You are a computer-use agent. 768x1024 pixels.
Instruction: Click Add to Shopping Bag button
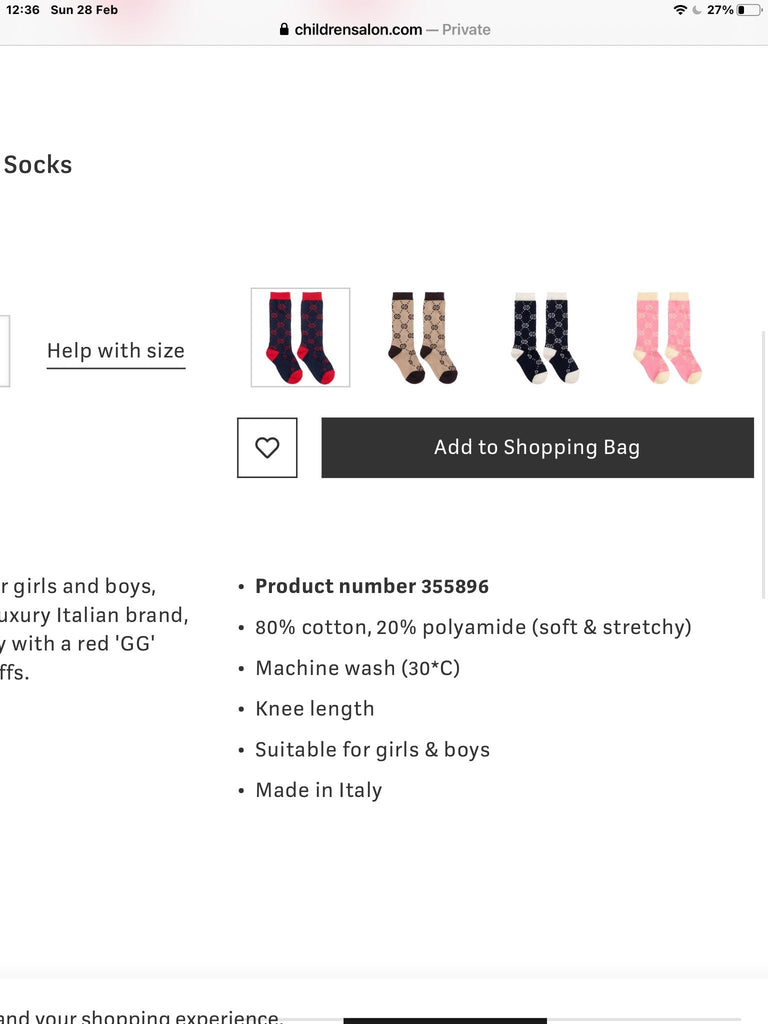point(537,447)
